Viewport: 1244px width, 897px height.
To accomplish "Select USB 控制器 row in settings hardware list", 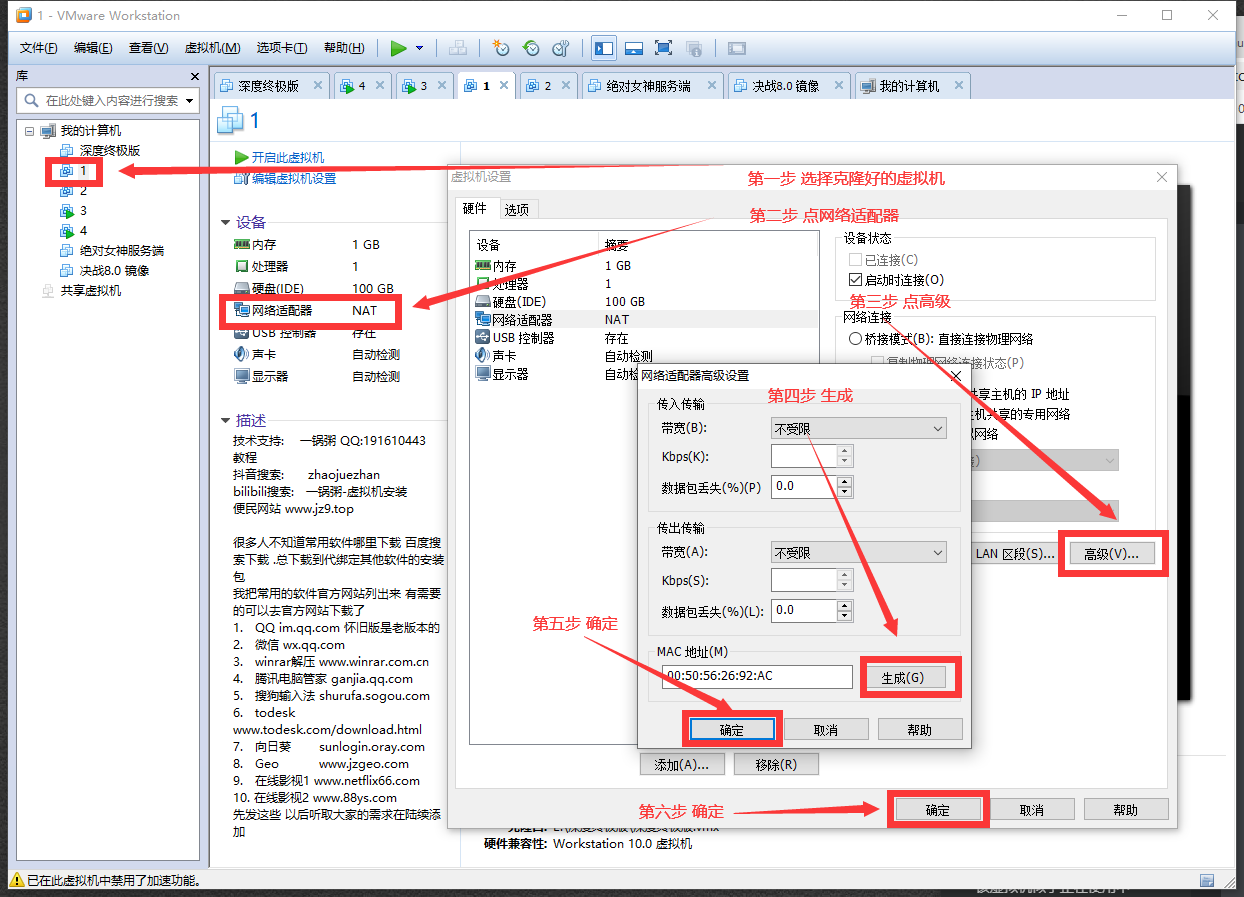I will coord(642,338).
